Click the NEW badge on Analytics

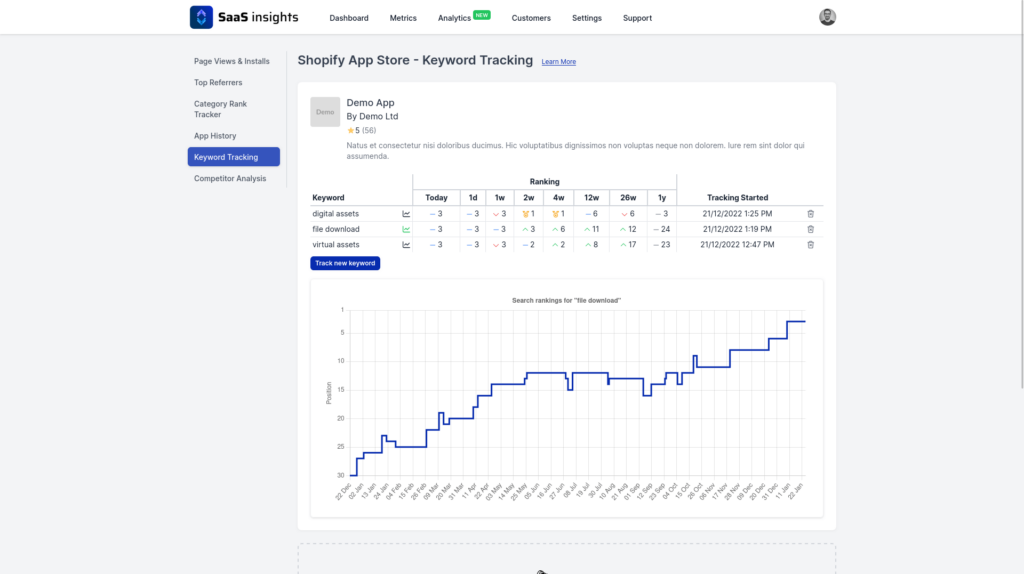coord(482,15)
